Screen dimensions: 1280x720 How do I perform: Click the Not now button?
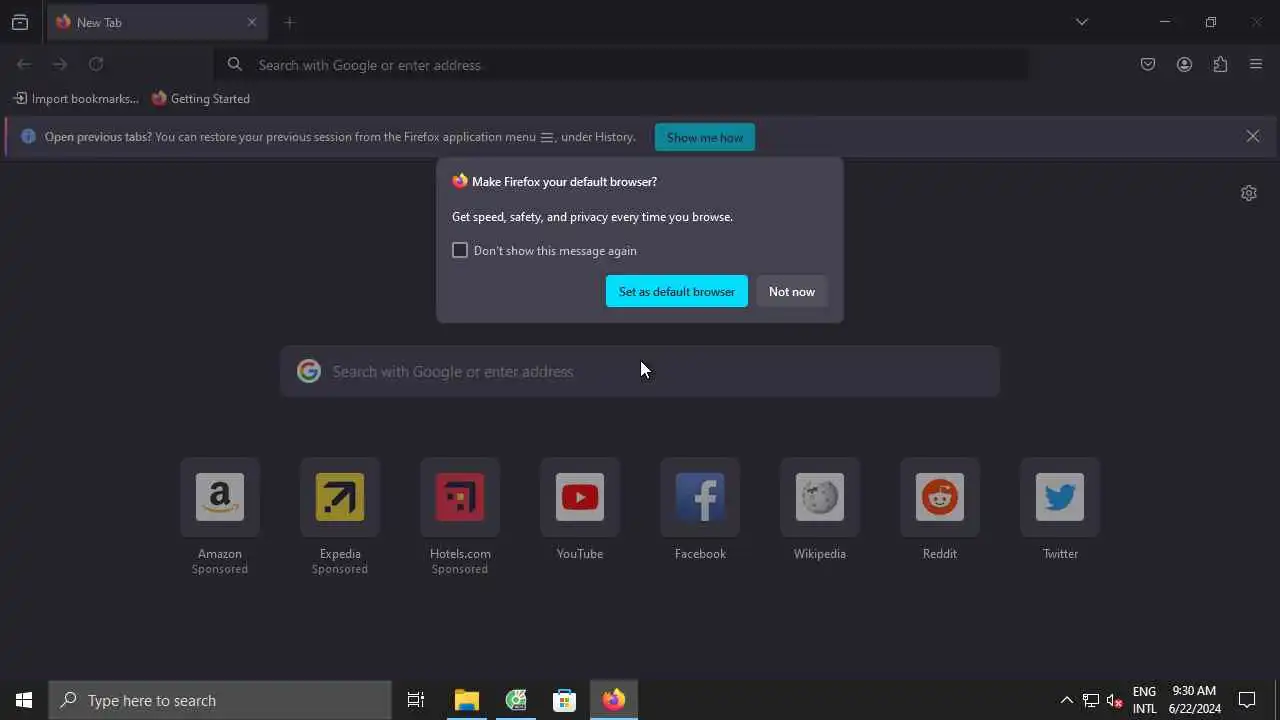point(792,291)
